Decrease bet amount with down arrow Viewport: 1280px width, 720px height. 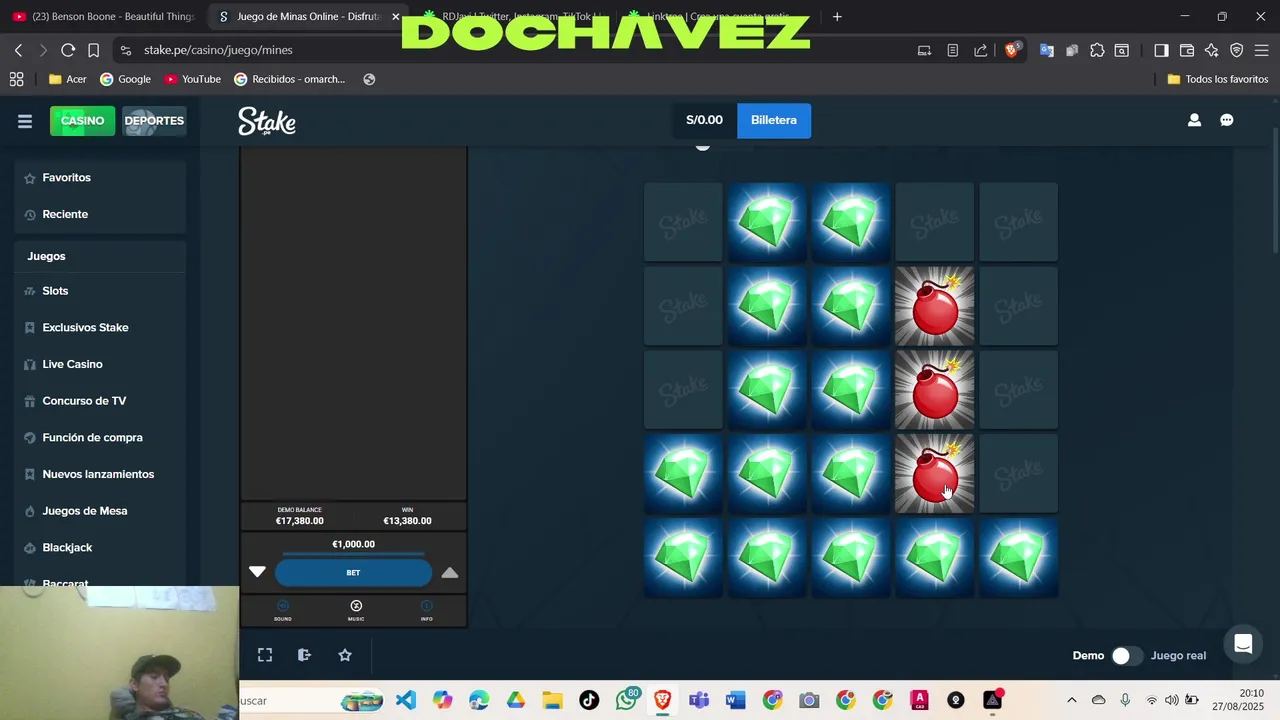[257, 572]
